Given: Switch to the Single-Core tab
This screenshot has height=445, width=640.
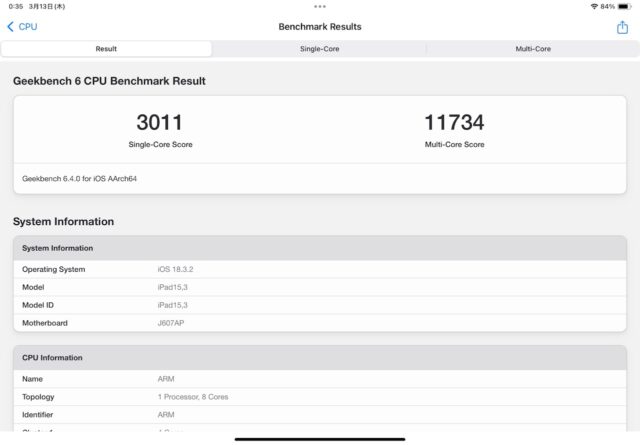Looking at the screenshot, I should pyautogui.click(x=320, y=49).
